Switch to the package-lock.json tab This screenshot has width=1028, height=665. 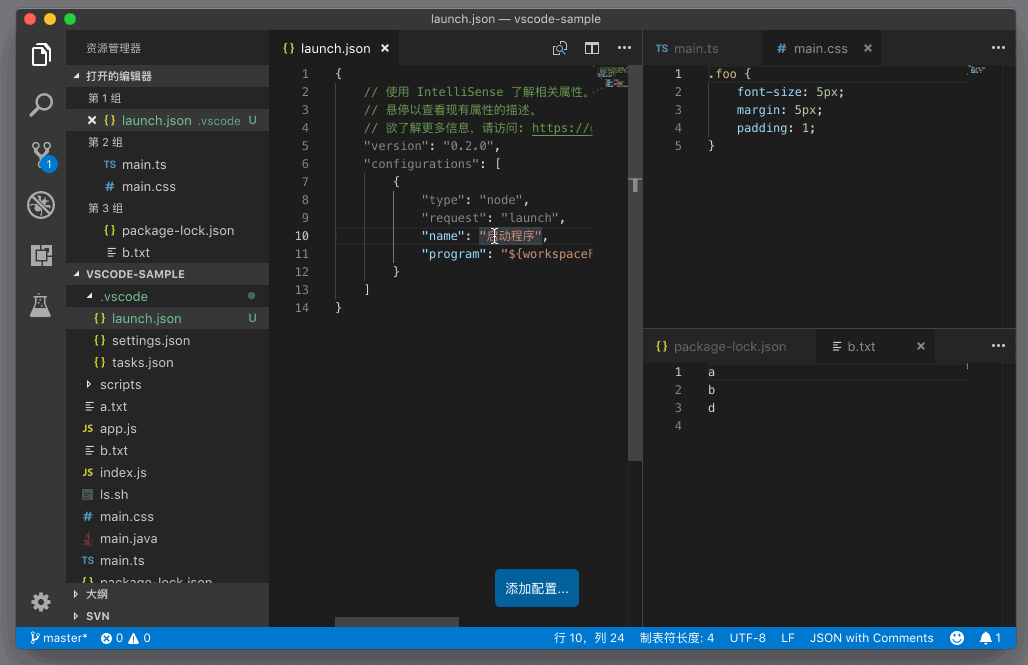(729, 346)
